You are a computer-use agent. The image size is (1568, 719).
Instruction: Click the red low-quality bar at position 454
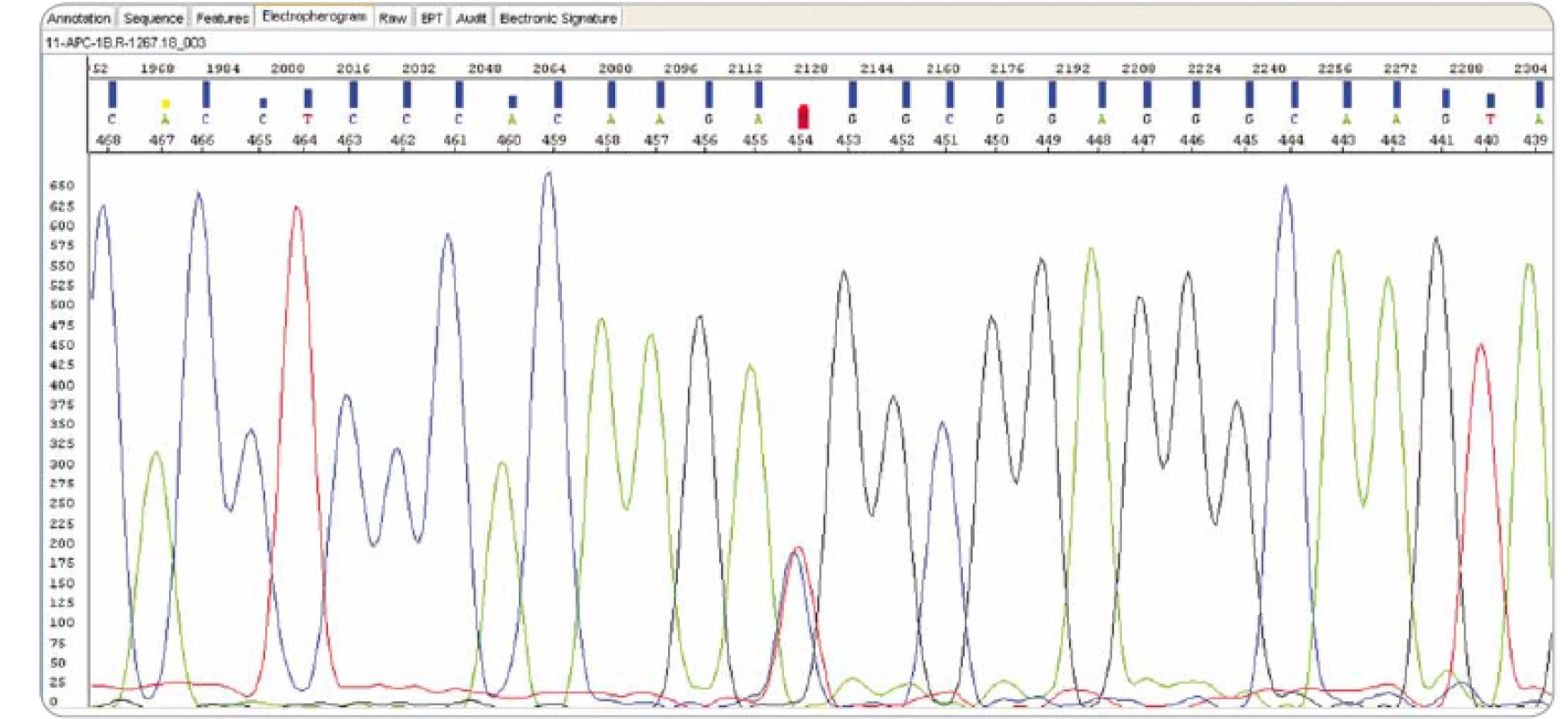point(804,115)
